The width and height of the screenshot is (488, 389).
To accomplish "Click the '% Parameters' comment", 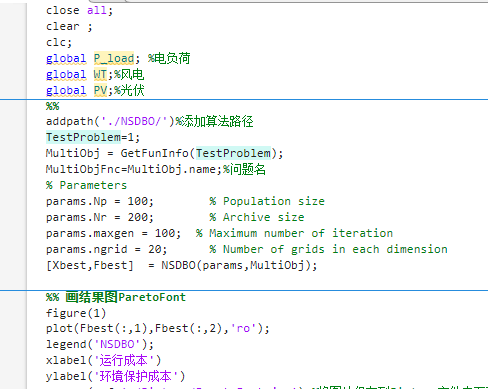I will pyautogui.click(x=86, y=185).
